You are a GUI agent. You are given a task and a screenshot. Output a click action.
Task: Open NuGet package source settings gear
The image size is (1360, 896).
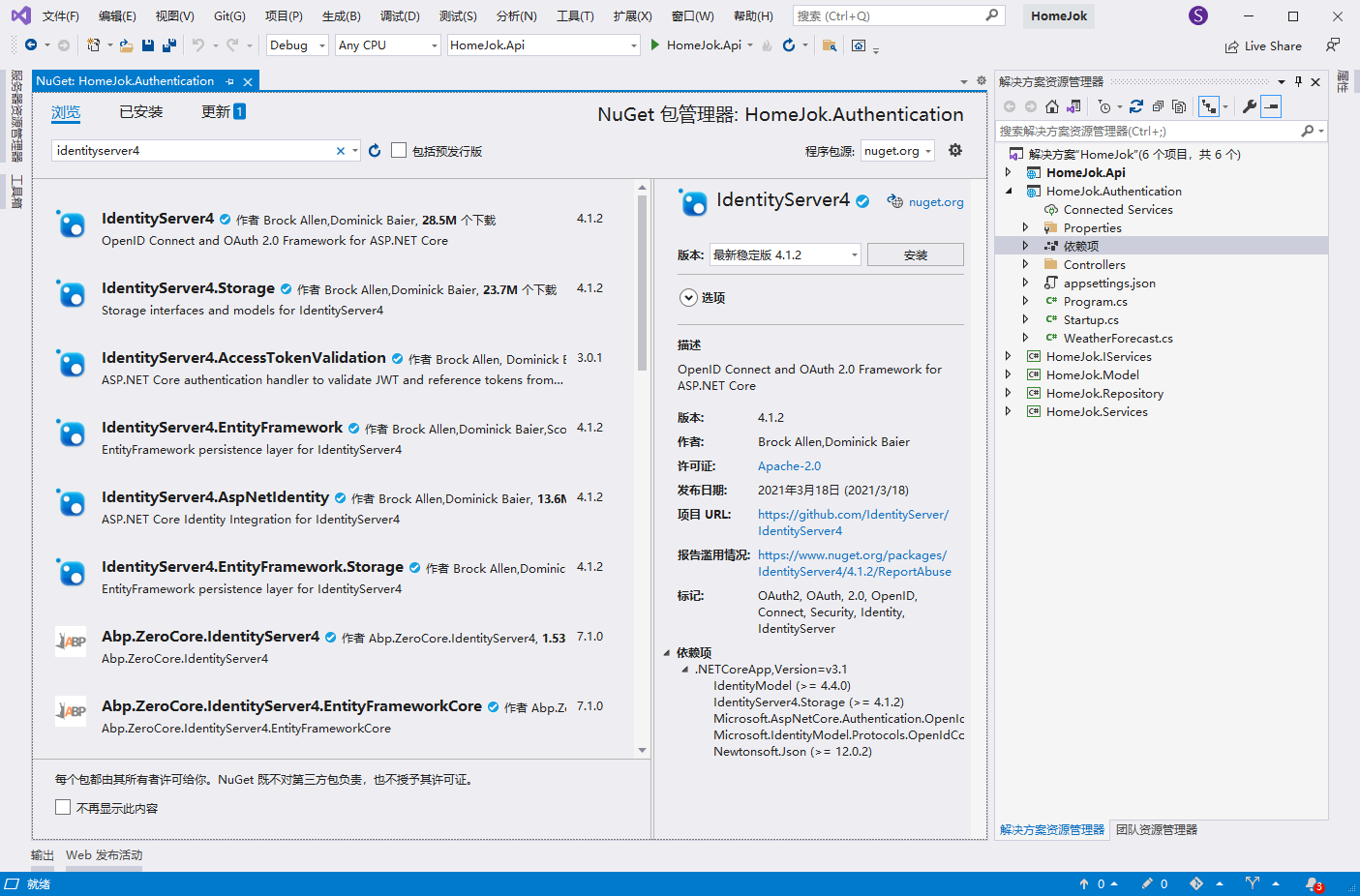[x=955, y=150]
